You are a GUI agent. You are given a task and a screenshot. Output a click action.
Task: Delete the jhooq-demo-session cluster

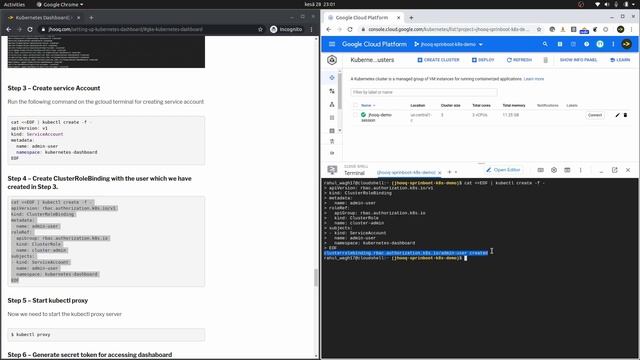[625, 115]
